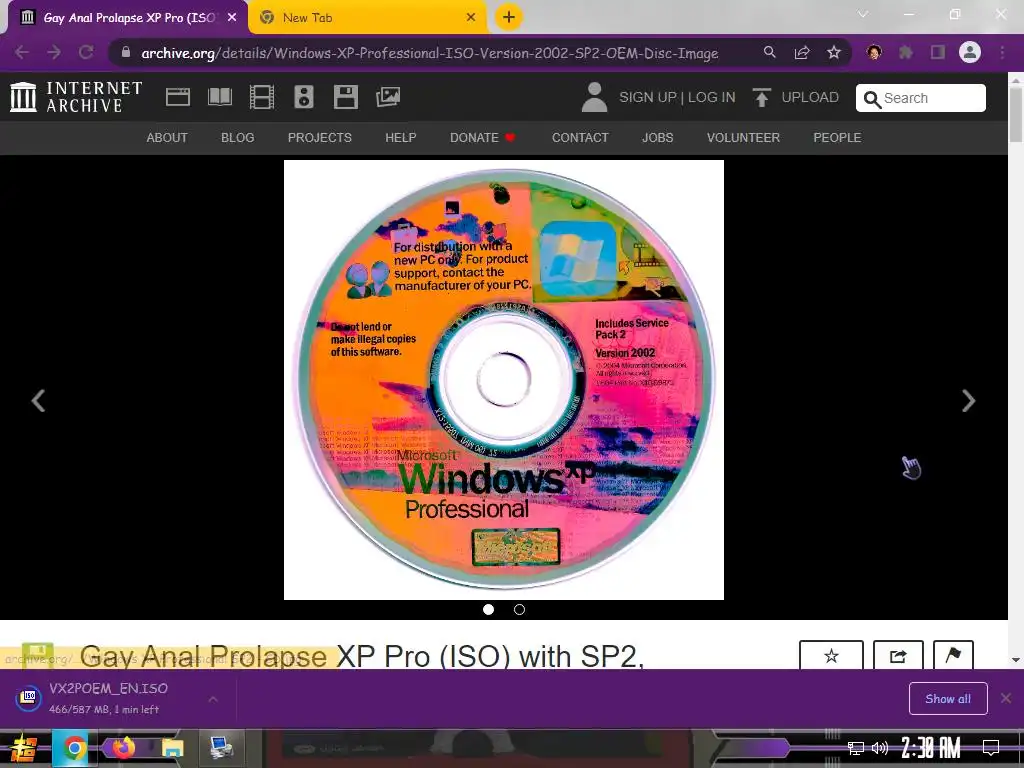Screen dimensions: 1024x768
Task: Open the notifications center icon
Action: 991,748
